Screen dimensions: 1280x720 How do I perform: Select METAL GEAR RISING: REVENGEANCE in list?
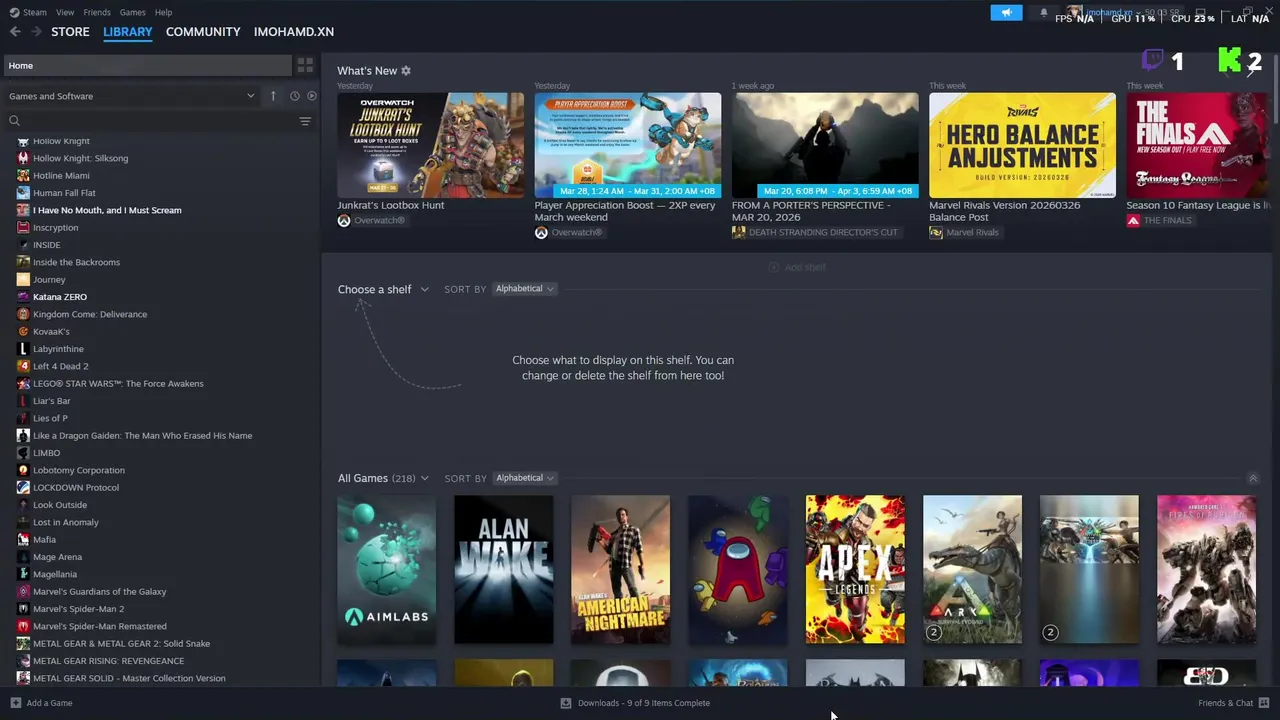108,661
